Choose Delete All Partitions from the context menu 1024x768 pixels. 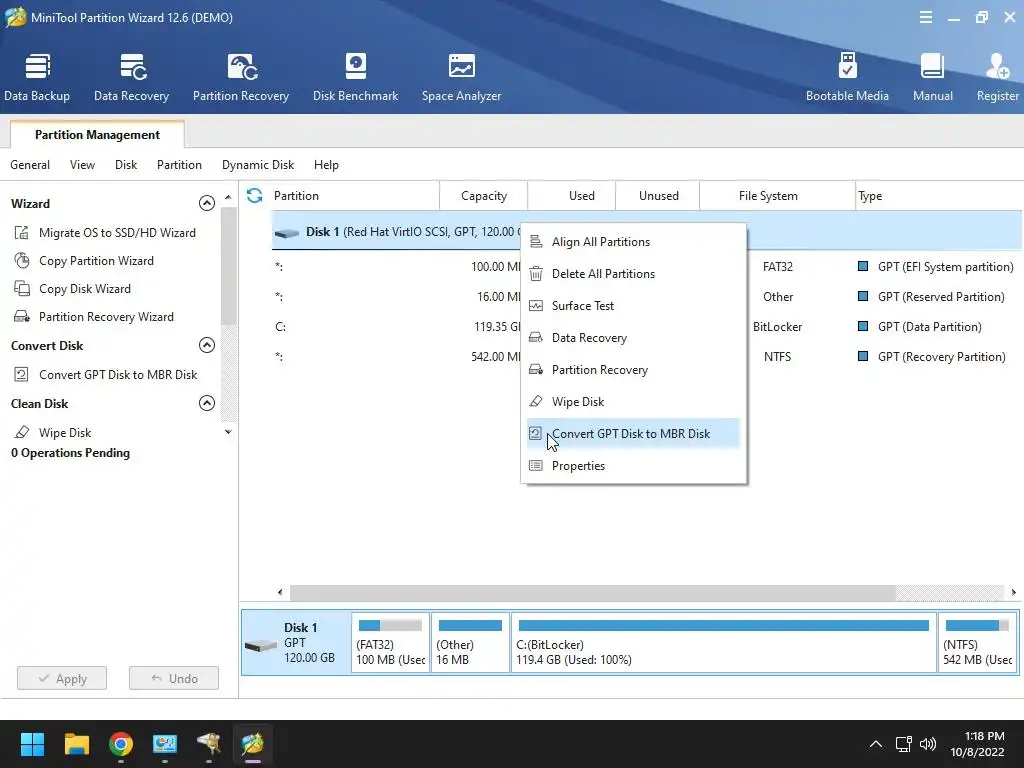click(x=633, y=274)
